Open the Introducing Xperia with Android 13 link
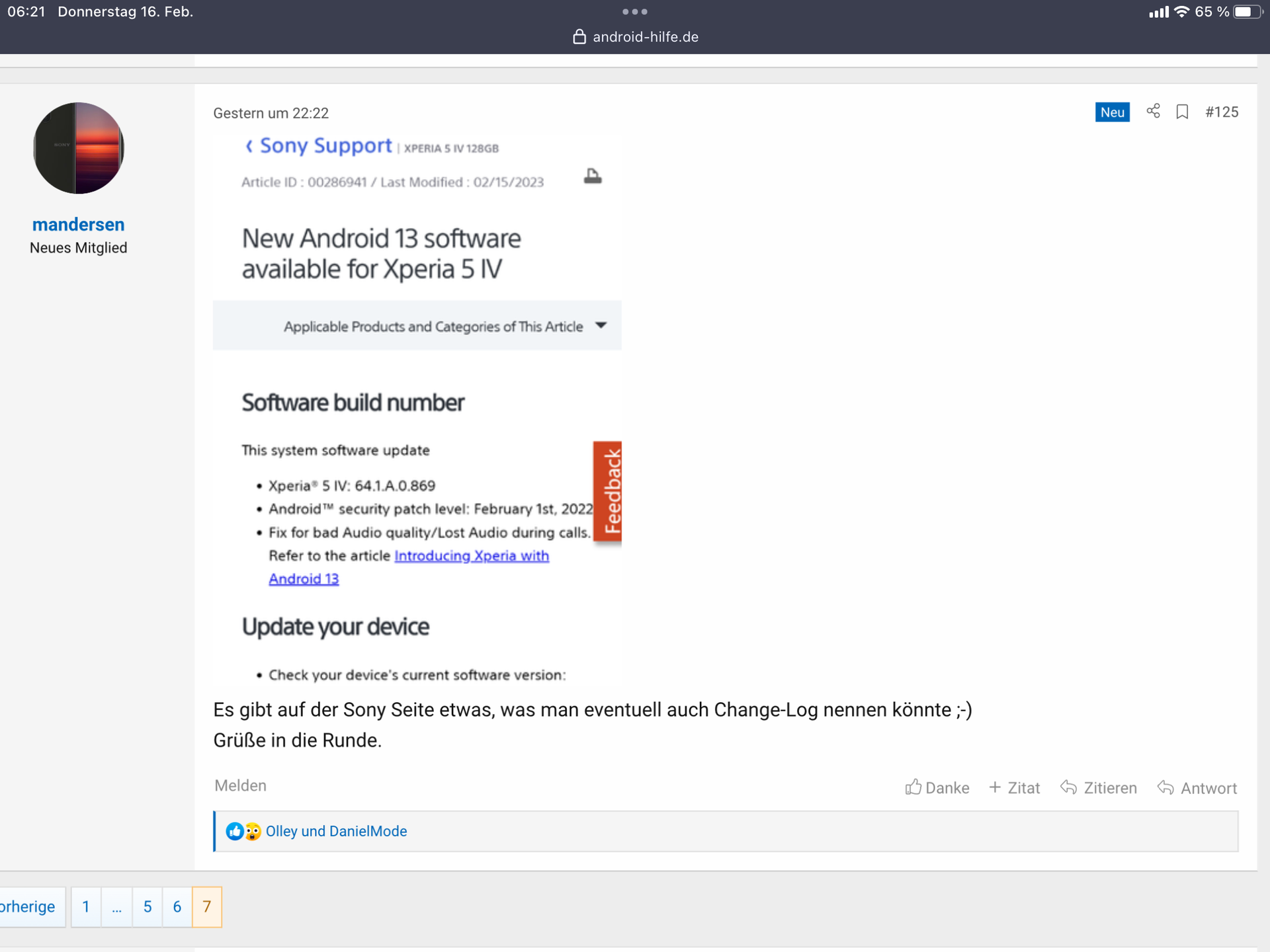Viewport: 1270px width, 952px height. pyautogui.click(x=471, y=556)
